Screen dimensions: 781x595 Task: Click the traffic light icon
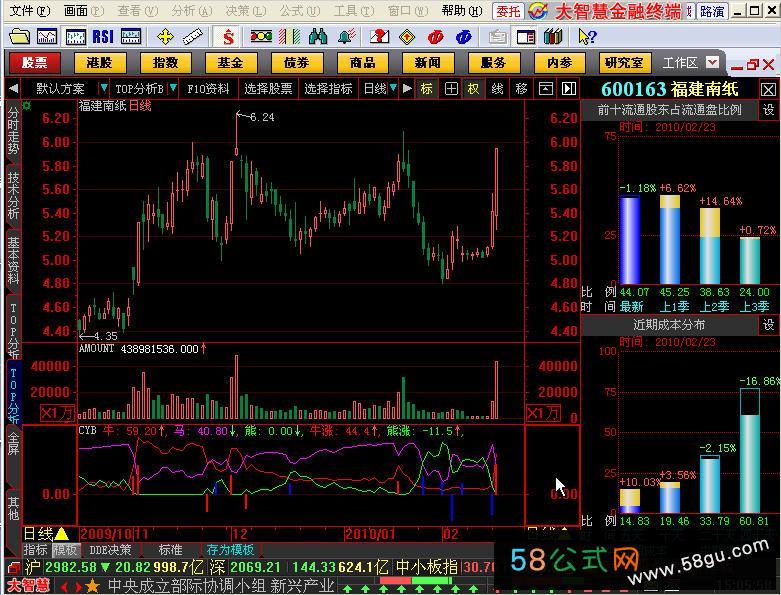pos(261,36)
